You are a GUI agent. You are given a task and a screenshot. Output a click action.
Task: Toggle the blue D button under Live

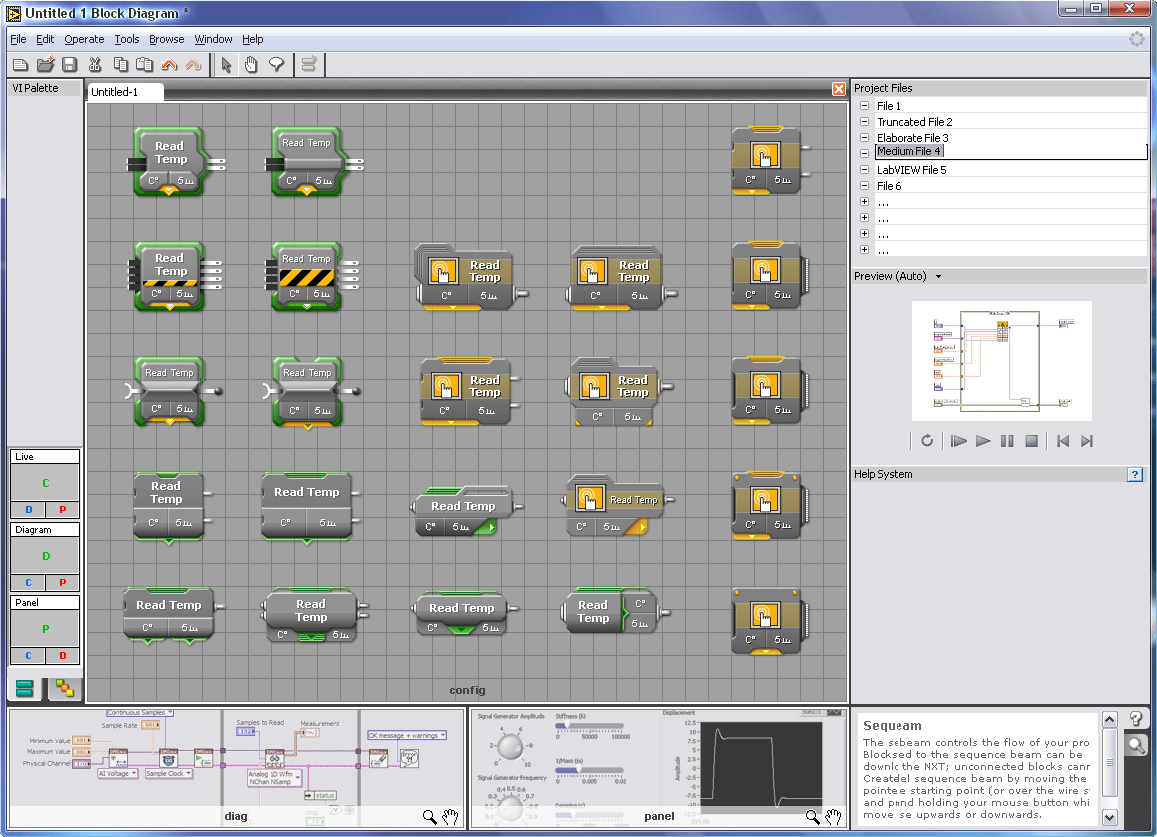tap(28, 510)
